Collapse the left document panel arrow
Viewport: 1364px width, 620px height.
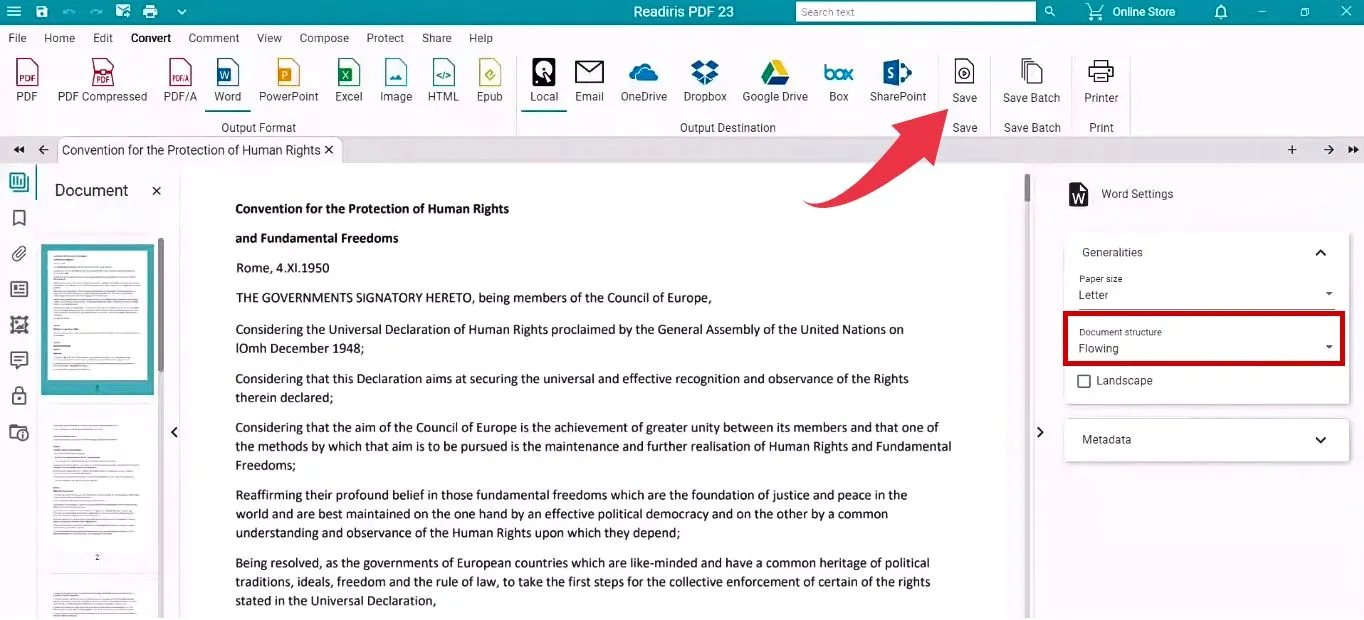point(174,432)
